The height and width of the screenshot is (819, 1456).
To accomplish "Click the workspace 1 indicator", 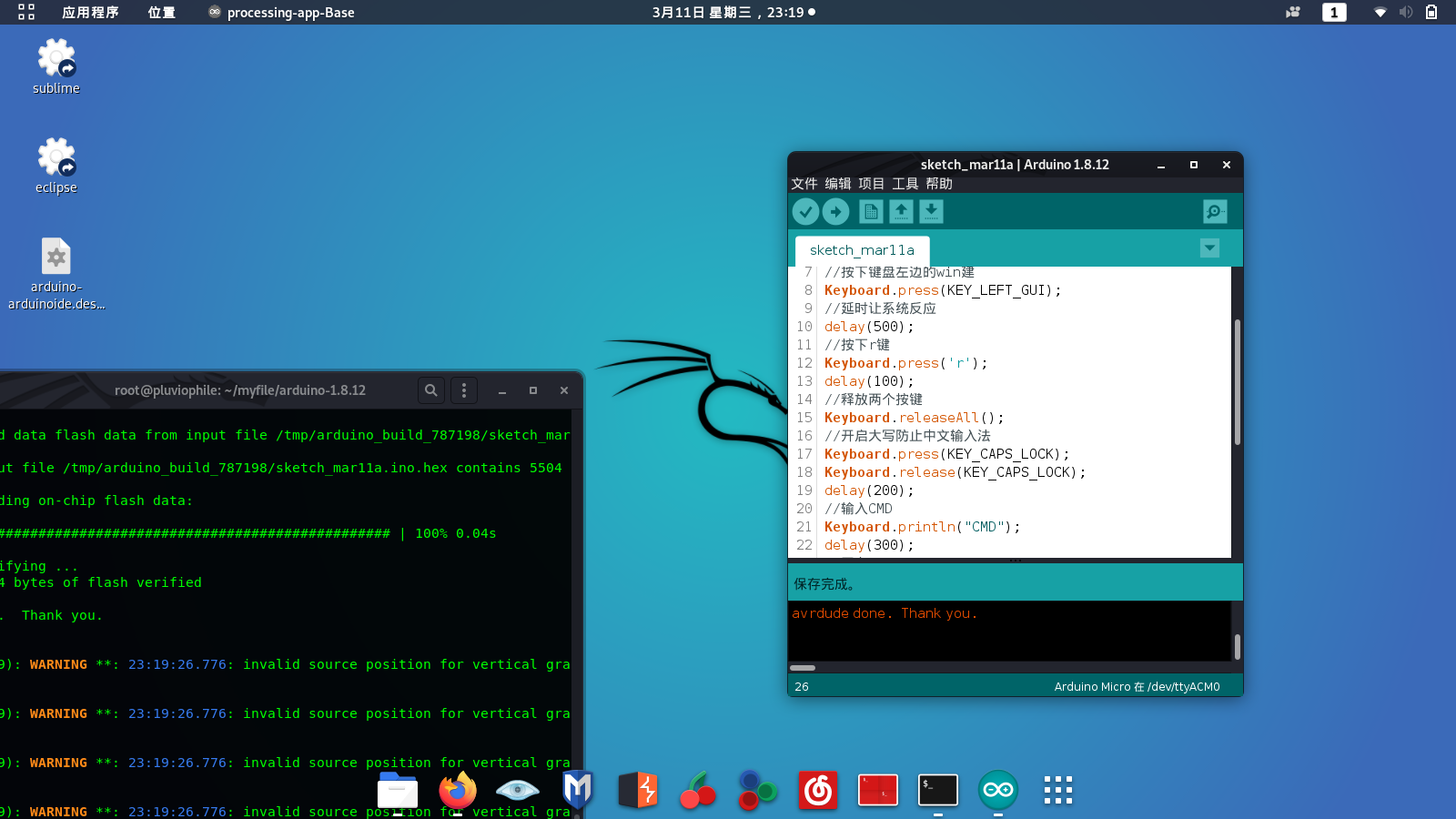I will click(1334, 12).
